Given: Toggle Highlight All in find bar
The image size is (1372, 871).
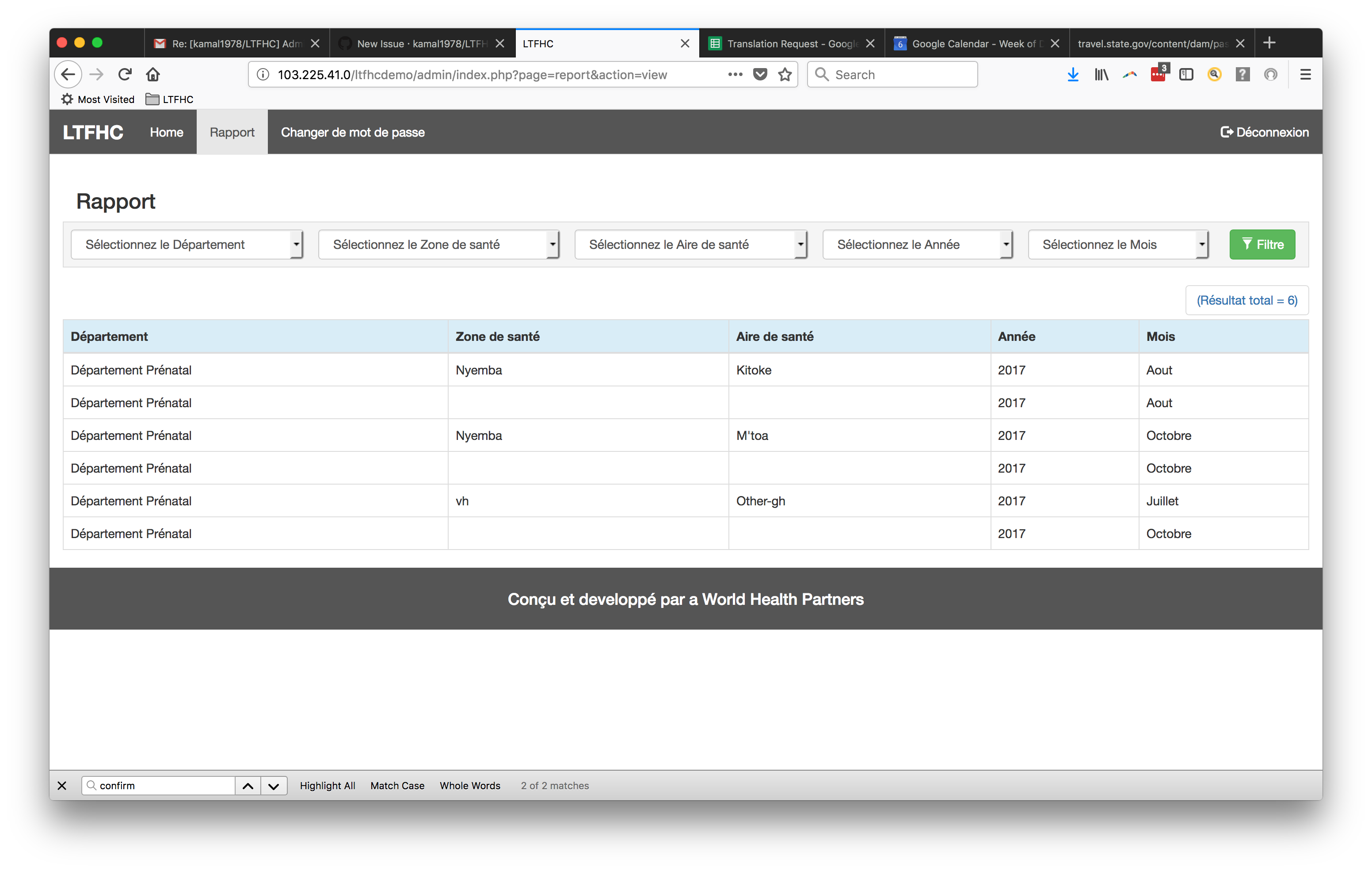Looking at the screenshot, I should 327,786.
